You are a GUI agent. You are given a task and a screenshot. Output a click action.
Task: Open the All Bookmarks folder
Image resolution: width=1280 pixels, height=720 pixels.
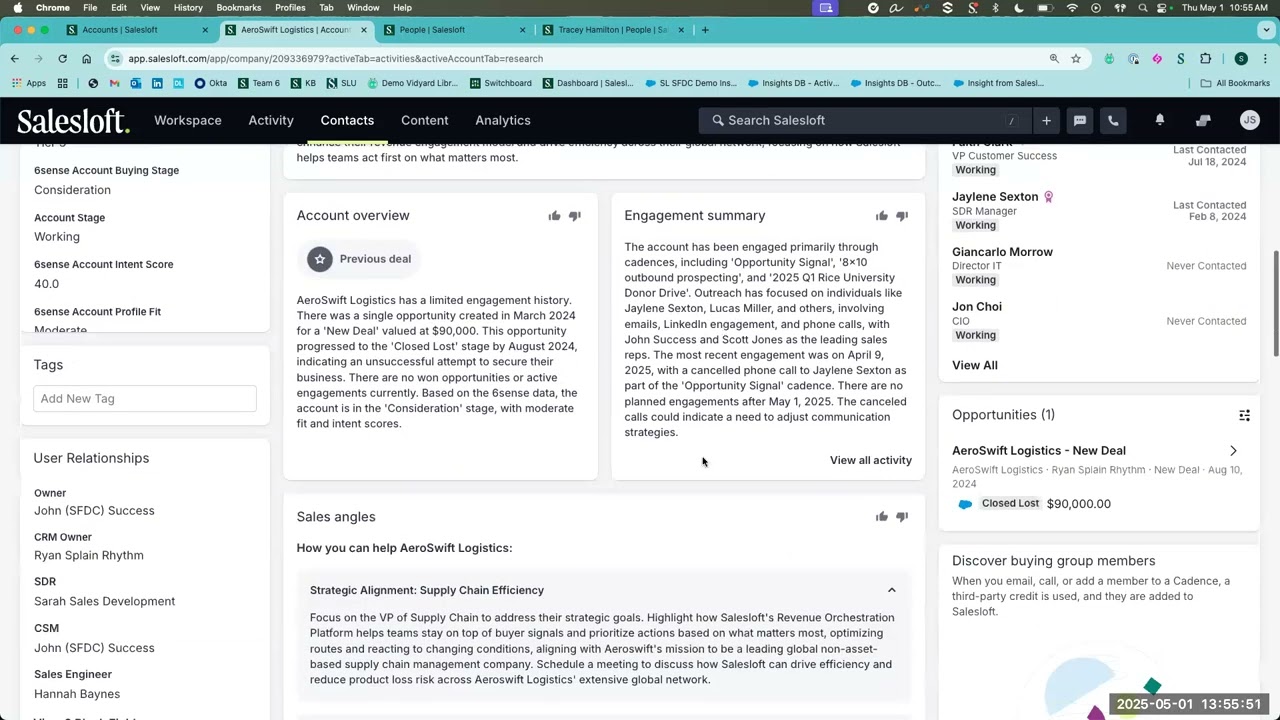point(1235,83)
